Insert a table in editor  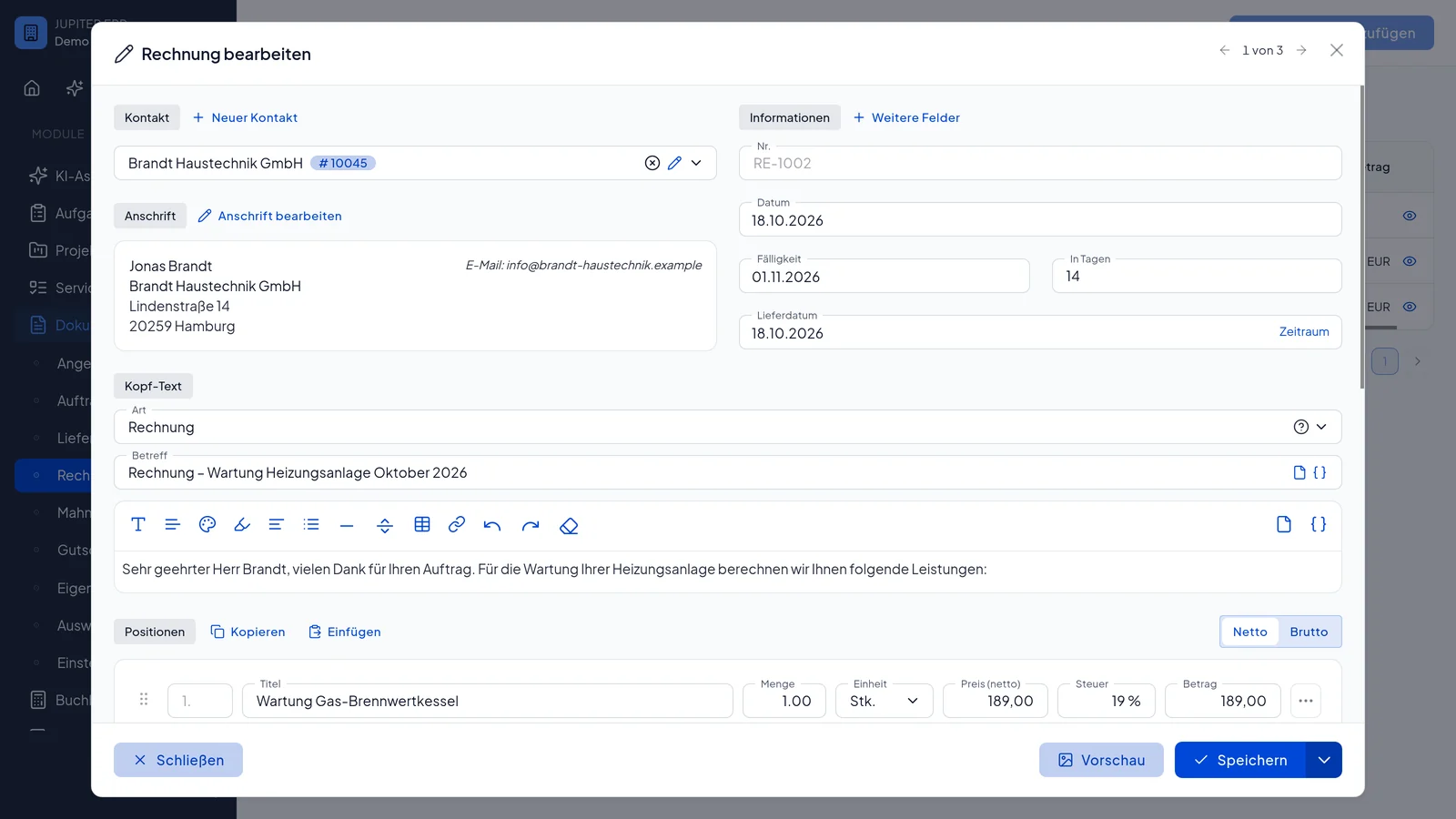coord(422,524)
